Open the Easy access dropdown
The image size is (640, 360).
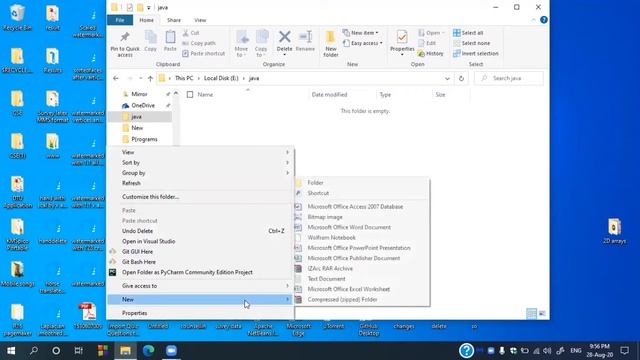[363, 43]
